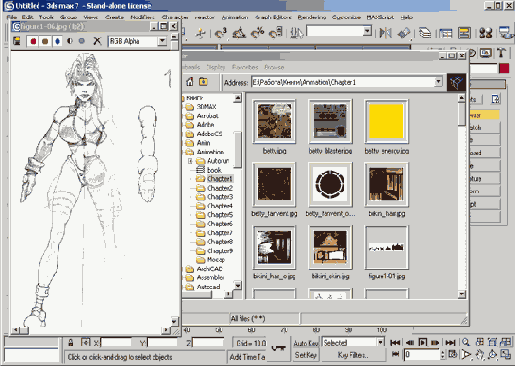
Task: Open the MAXScript menu
Action: click(x=380, y=17)
